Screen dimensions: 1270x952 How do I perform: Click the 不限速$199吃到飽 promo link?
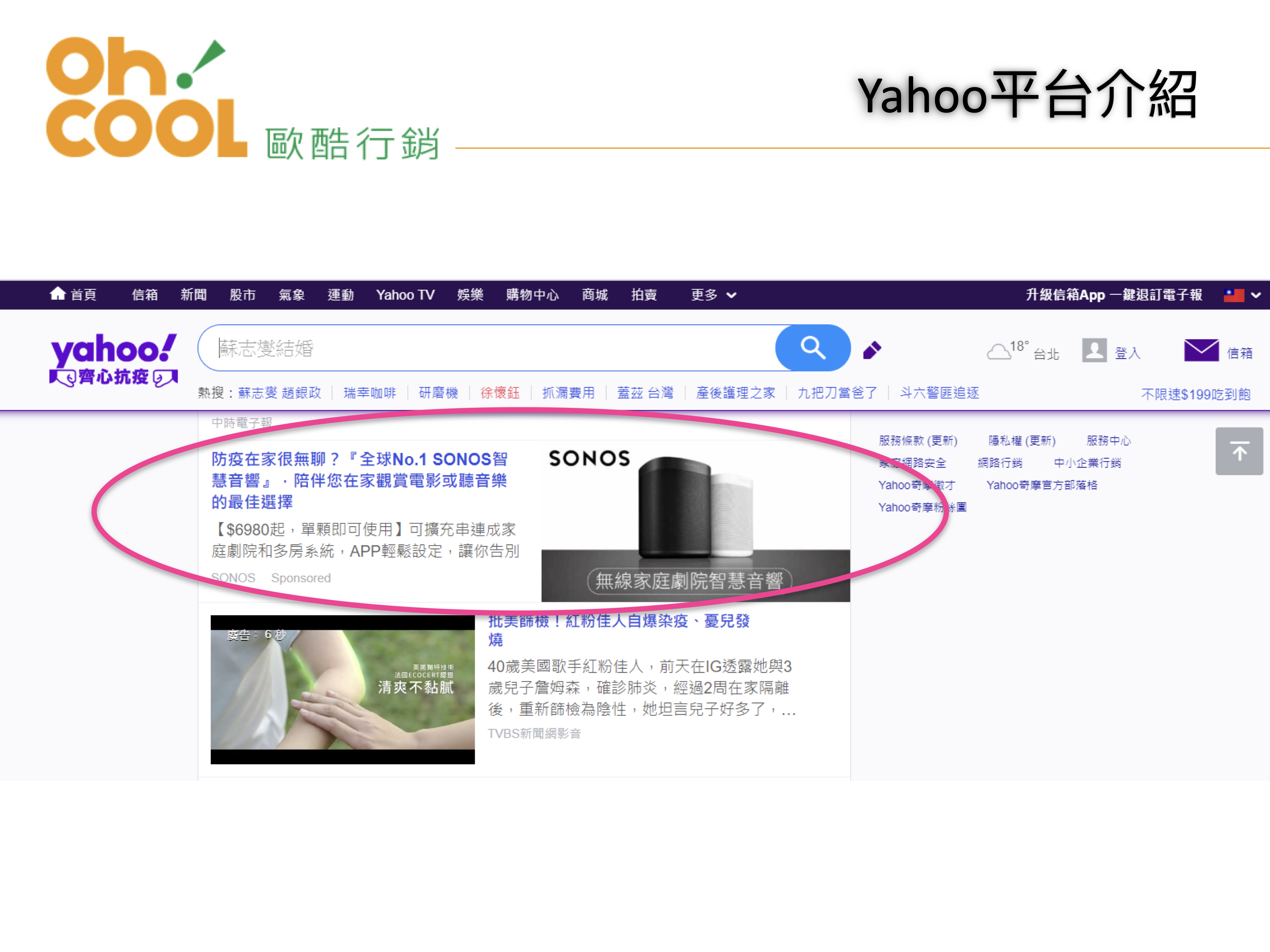tap(1195, 394)
